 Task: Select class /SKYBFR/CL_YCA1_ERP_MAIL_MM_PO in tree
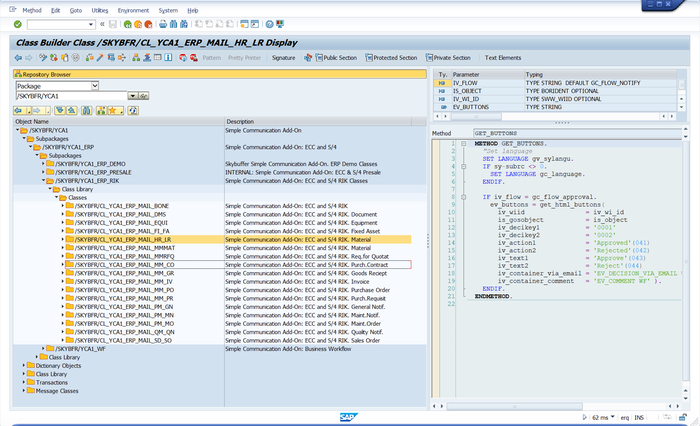(125, 290)
